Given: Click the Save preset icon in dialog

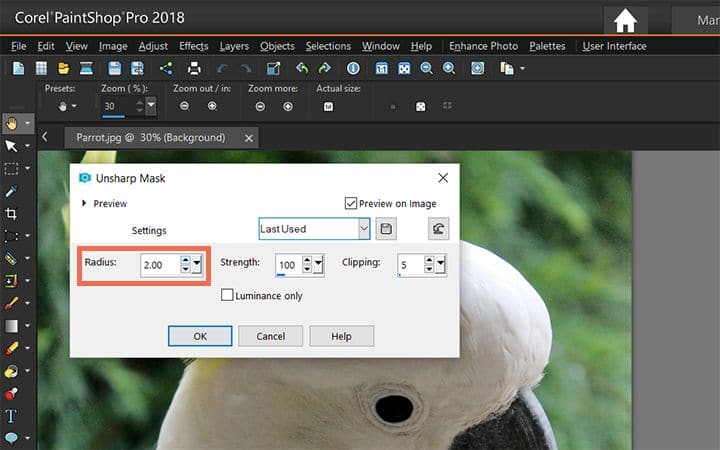Looking at the screenshot, I should tap(386, 229).
